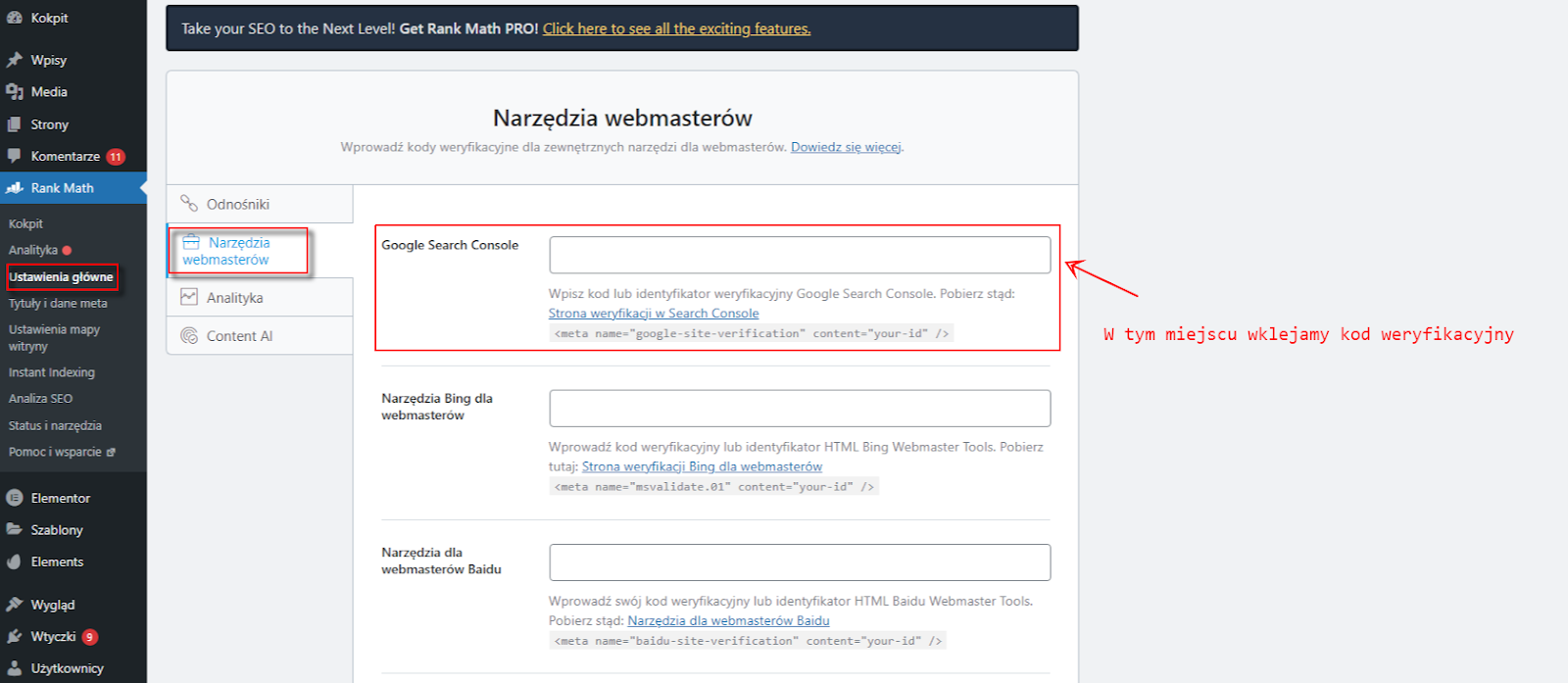The height and width of the screenshot is (683, 1568).
Task: Click the Kokpit dashboard icon
Action: point(14,18)
